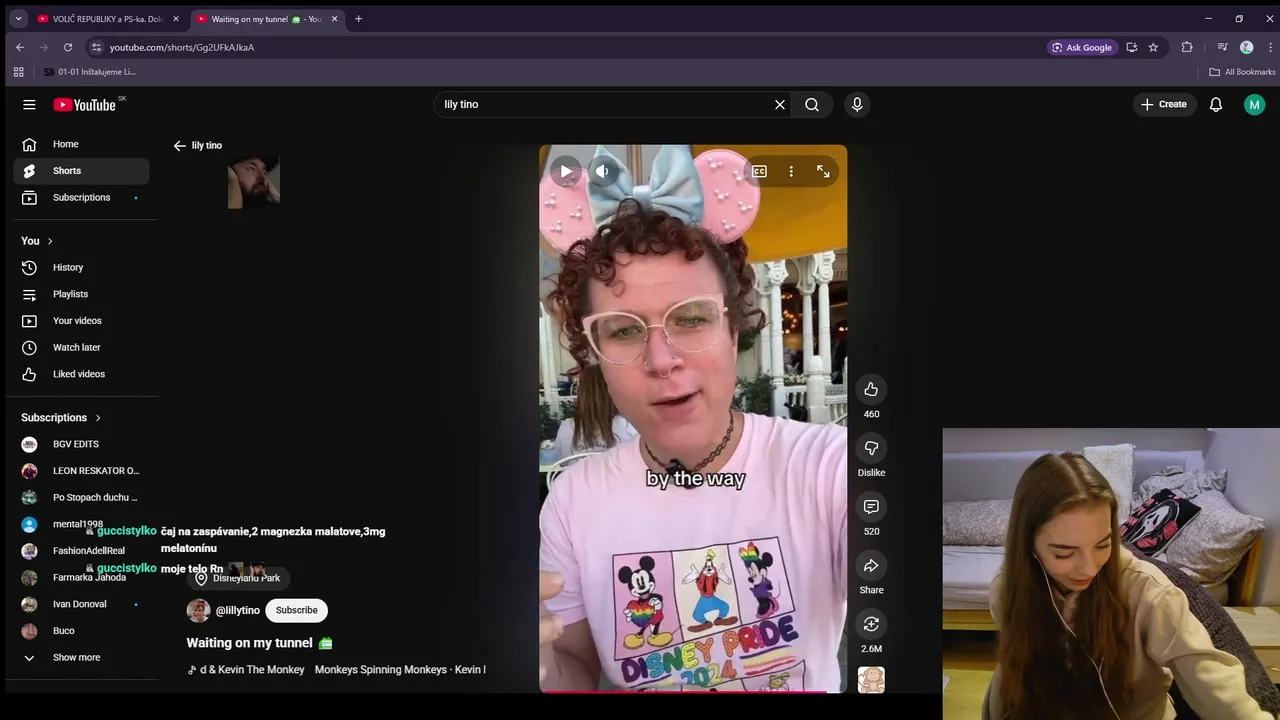The image size is (1280, 720).
Task: Click the search magnifier button
Action: click(812, 104)
